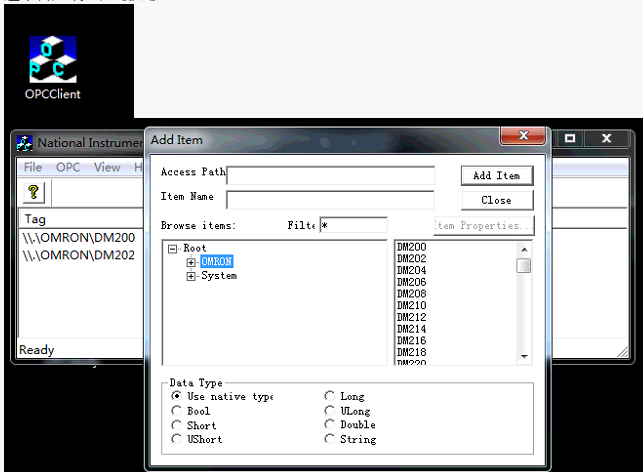This screenshot has height=472, width=643.
Task: Select the Use native type radio button
Action: click(177, 397)
